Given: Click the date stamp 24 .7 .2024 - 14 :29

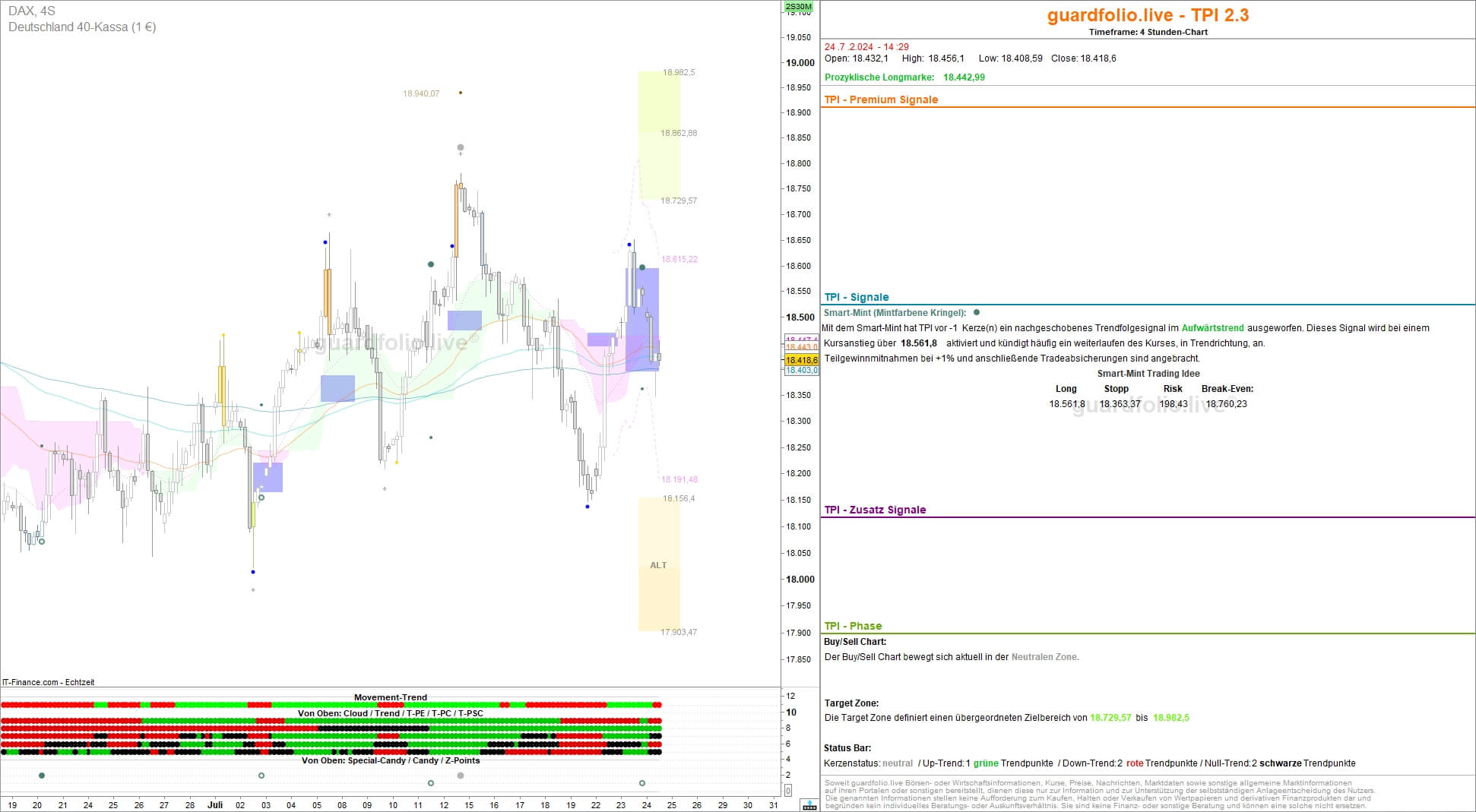Looking at the screenshot, I should (866, 47).
